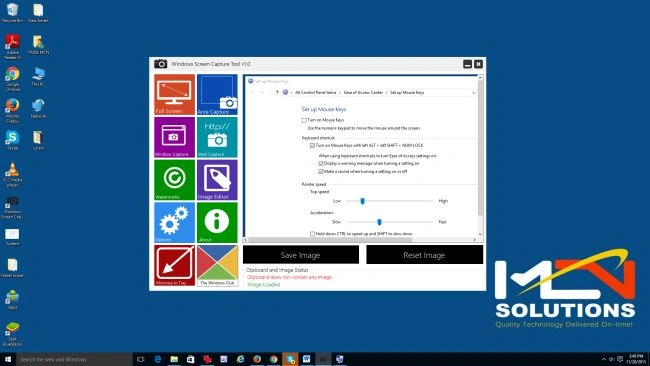Viewport: 650px width, 366px height.
Task: Close the Windows Screen Capture Tool window
Action: point(478,64)
